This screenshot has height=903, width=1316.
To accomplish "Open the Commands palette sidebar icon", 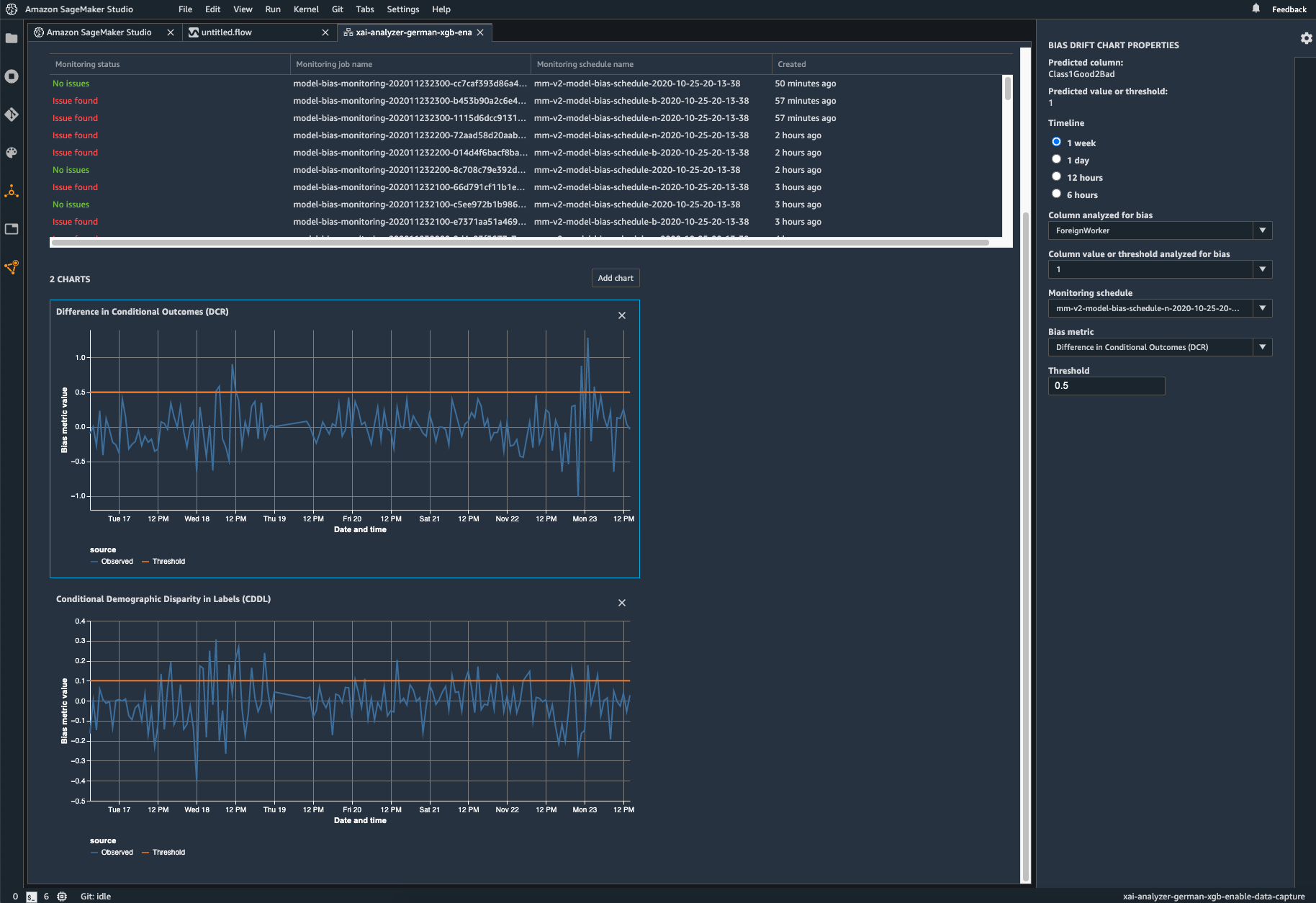I will pos(12,153).
